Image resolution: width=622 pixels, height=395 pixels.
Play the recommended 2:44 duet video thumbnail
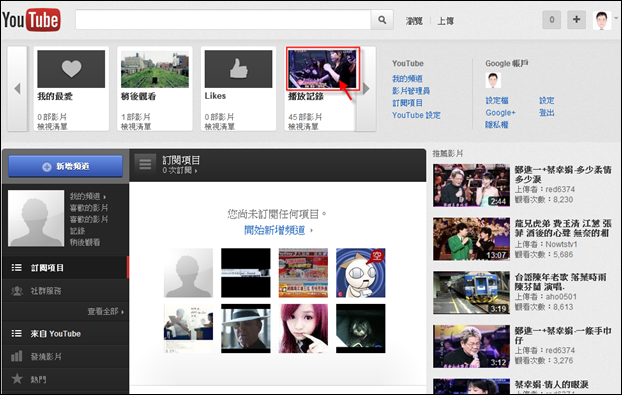(471, 186)
